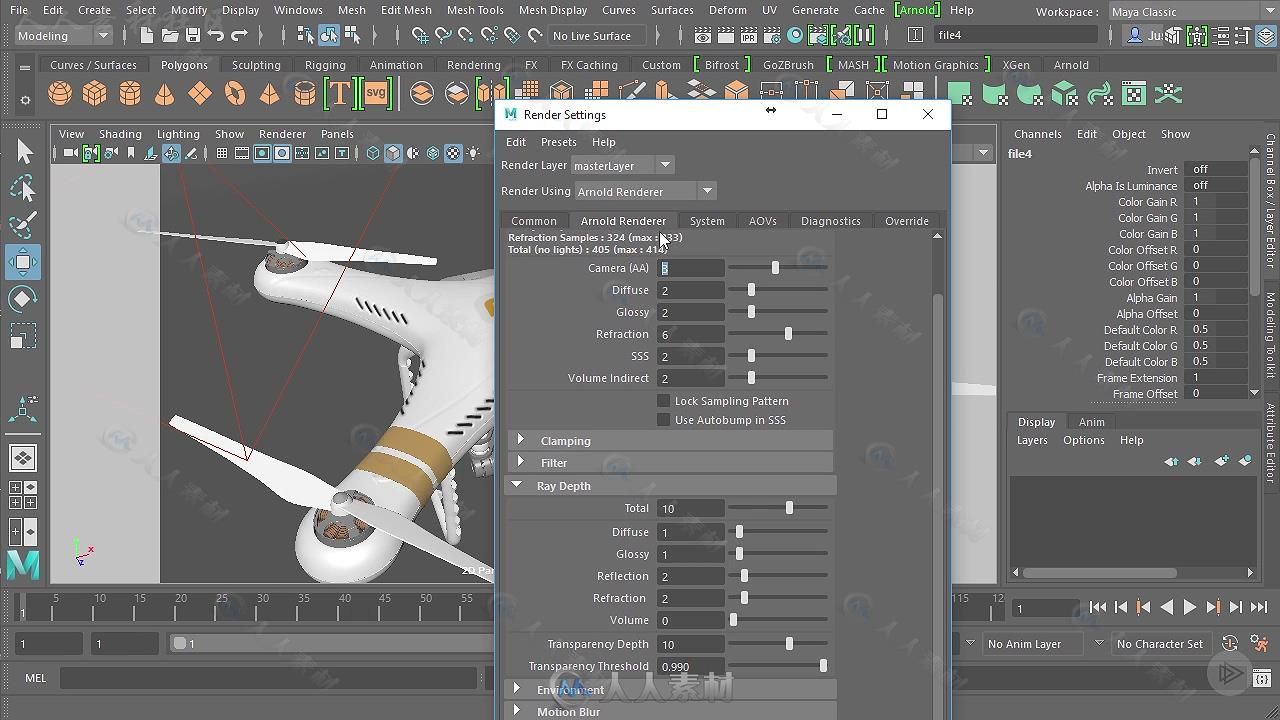Select the Scale tool in toolbox

[x=23, y=336]
